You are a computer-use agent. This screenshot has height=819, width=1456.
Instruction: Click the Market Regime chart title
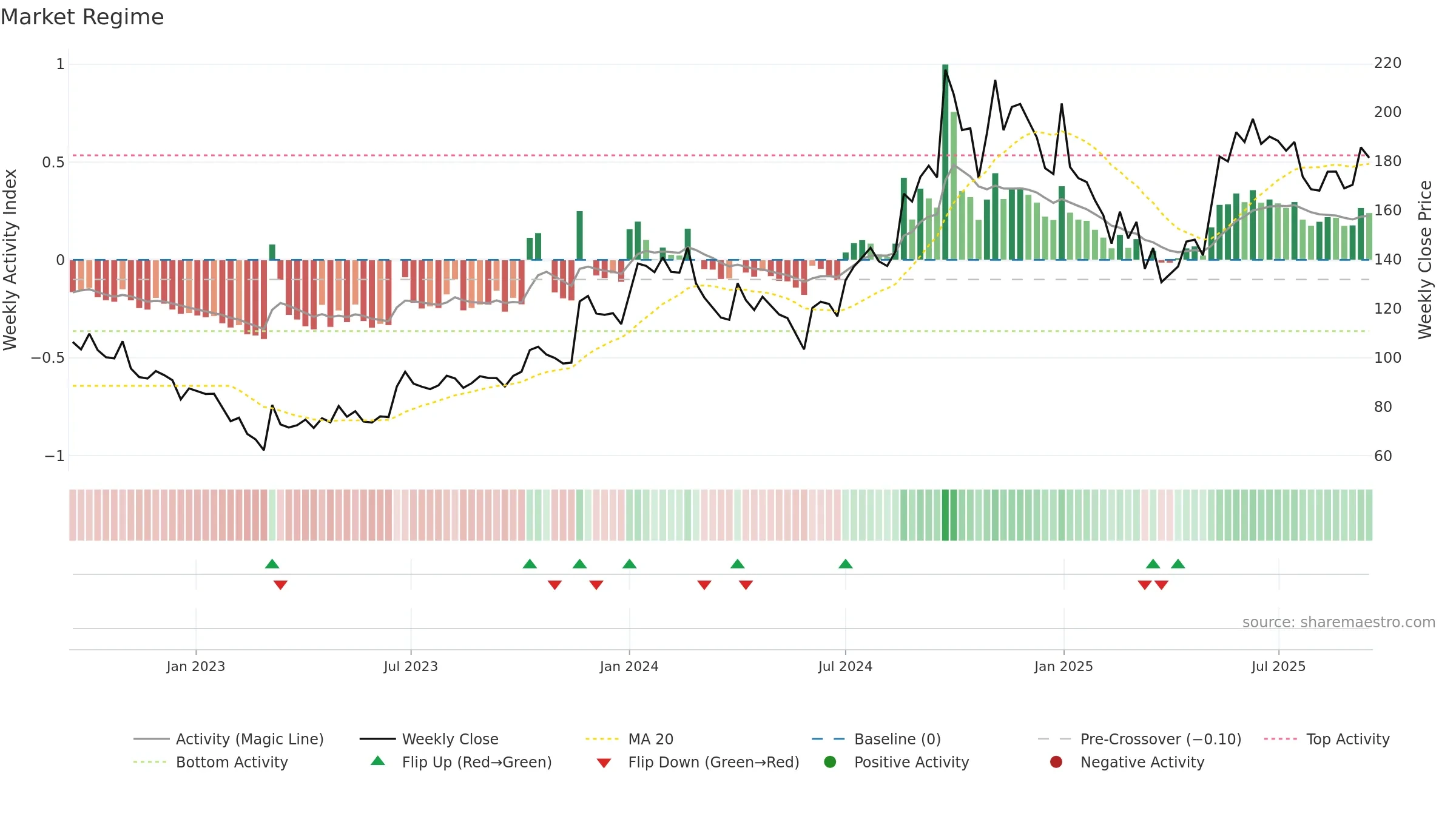coord(82,17)
